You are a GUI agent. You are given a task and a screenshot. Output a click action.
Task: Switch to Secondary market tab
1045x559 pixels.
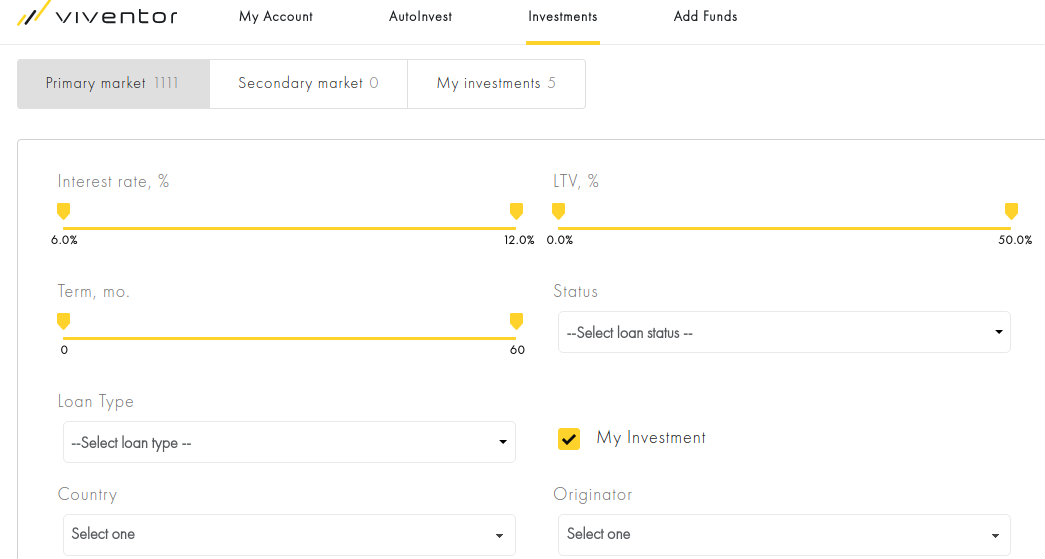308,83
